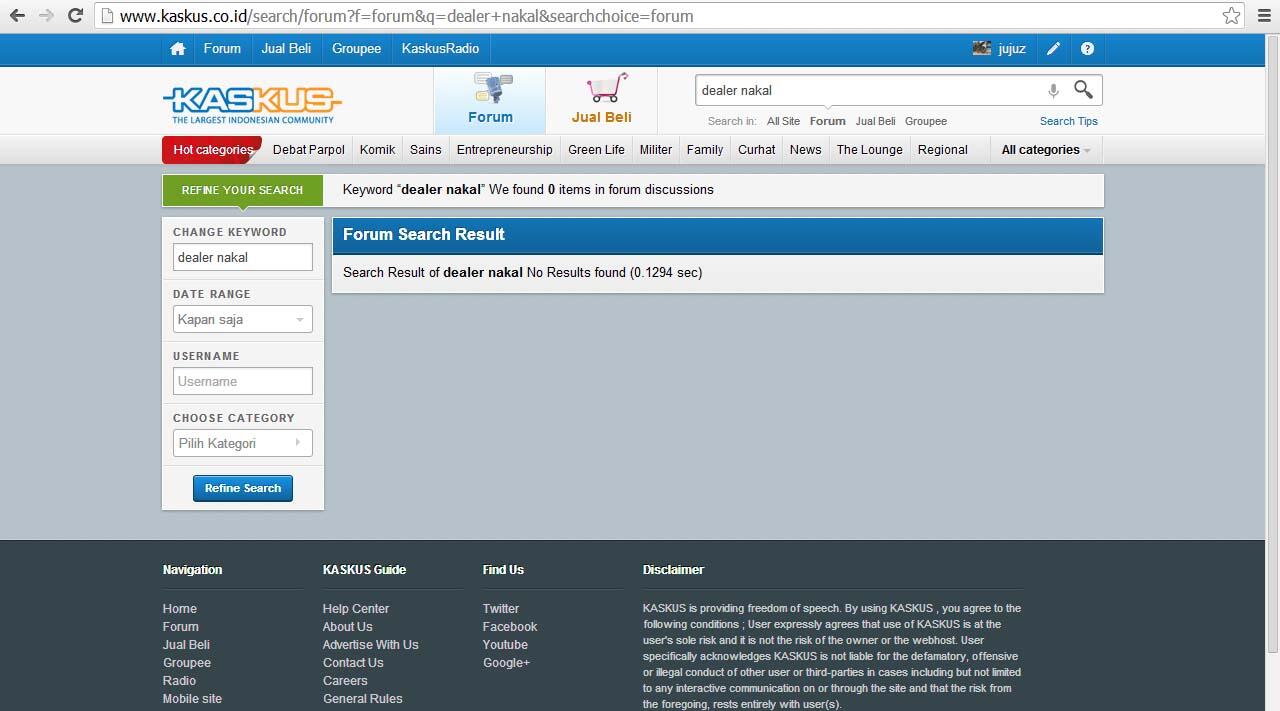Click the Change Keyword field

click(x=243, y=257)
